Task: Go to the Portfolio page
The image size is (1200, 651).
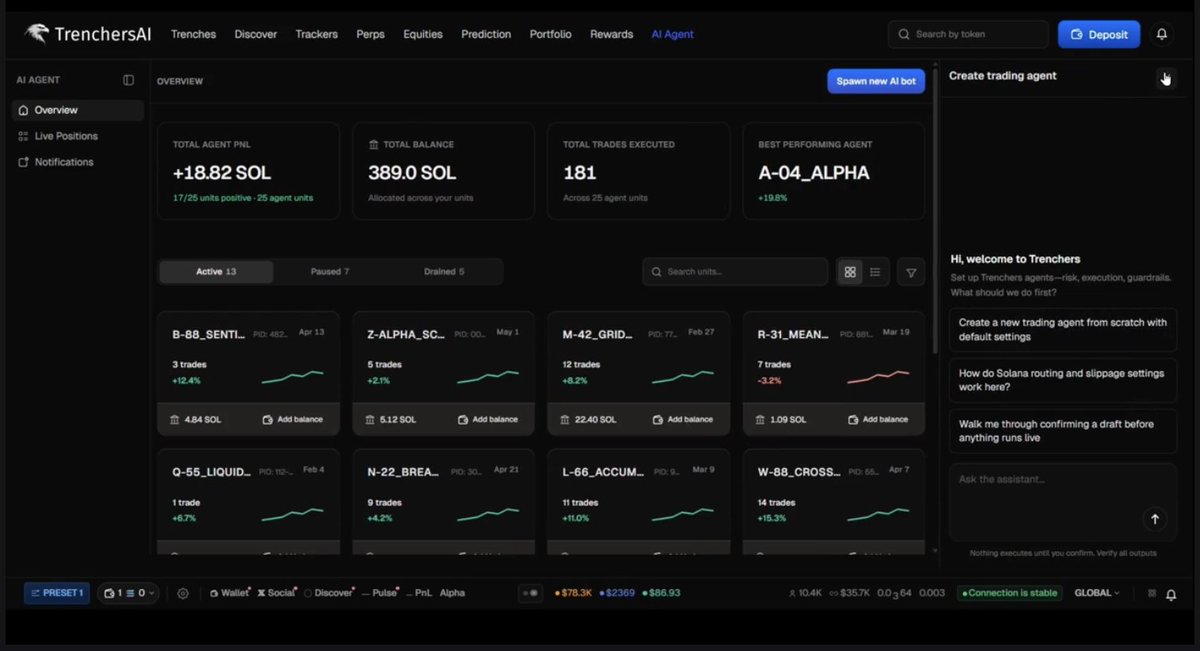Action: pos(551,34)
